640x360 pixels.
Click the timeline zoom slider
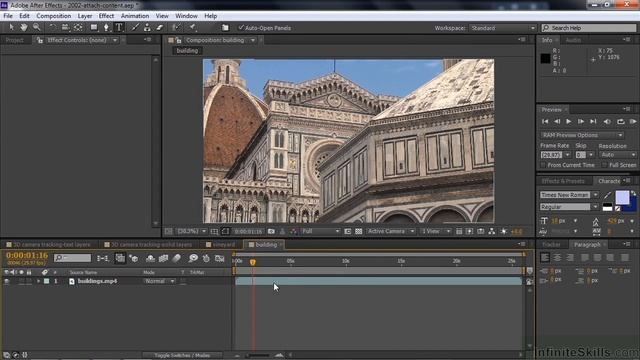(x=258, y=355)
